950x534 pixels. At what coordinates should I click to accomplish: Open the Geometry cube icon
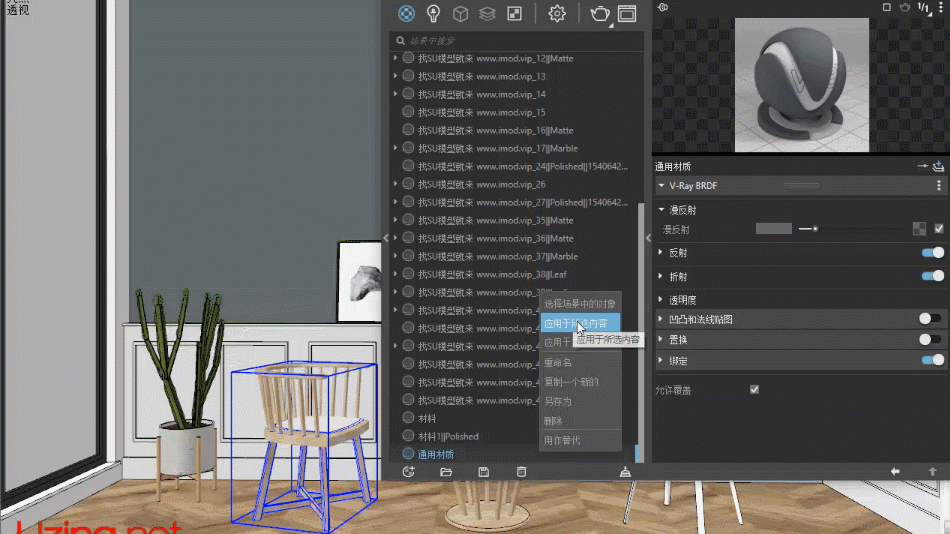tap(460, 13)
